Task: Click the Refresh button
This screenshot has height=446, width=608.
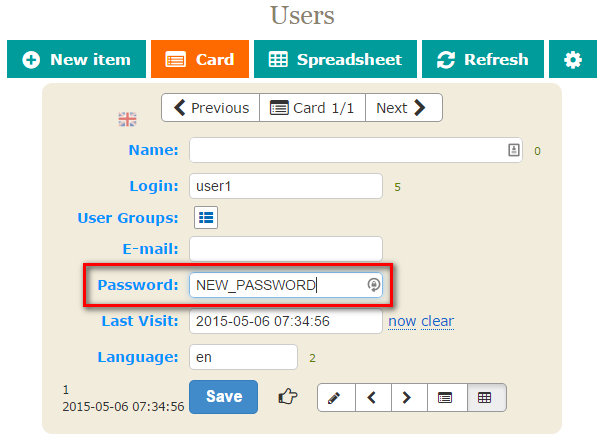Action: [483, 59]
